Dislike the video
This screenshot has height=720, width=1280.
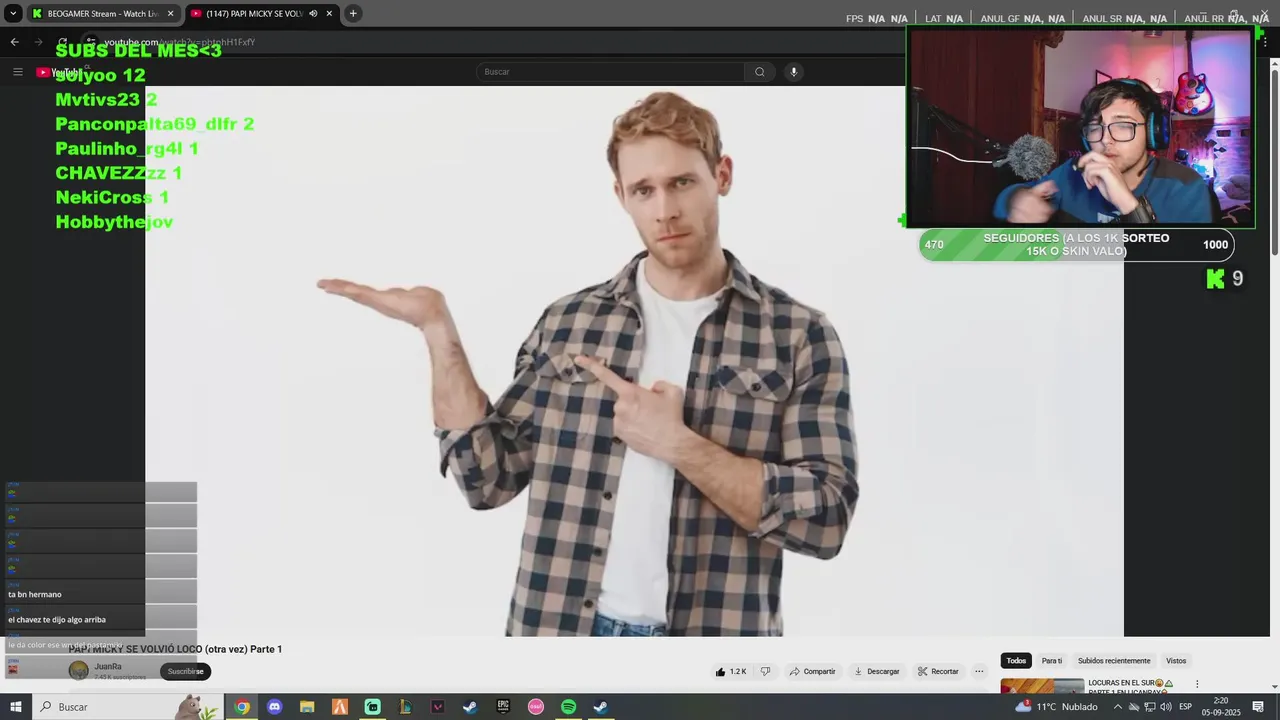(766, 672)
